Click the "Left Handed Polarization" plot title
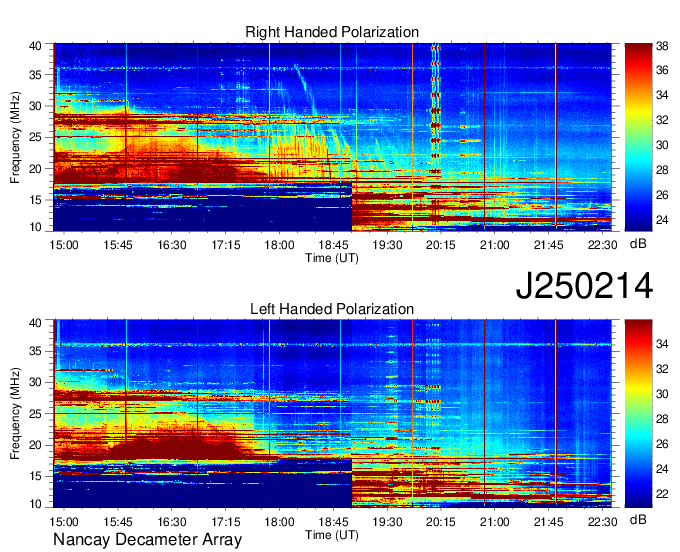Viewport: 680px width, 552px height. pos(332,309)
